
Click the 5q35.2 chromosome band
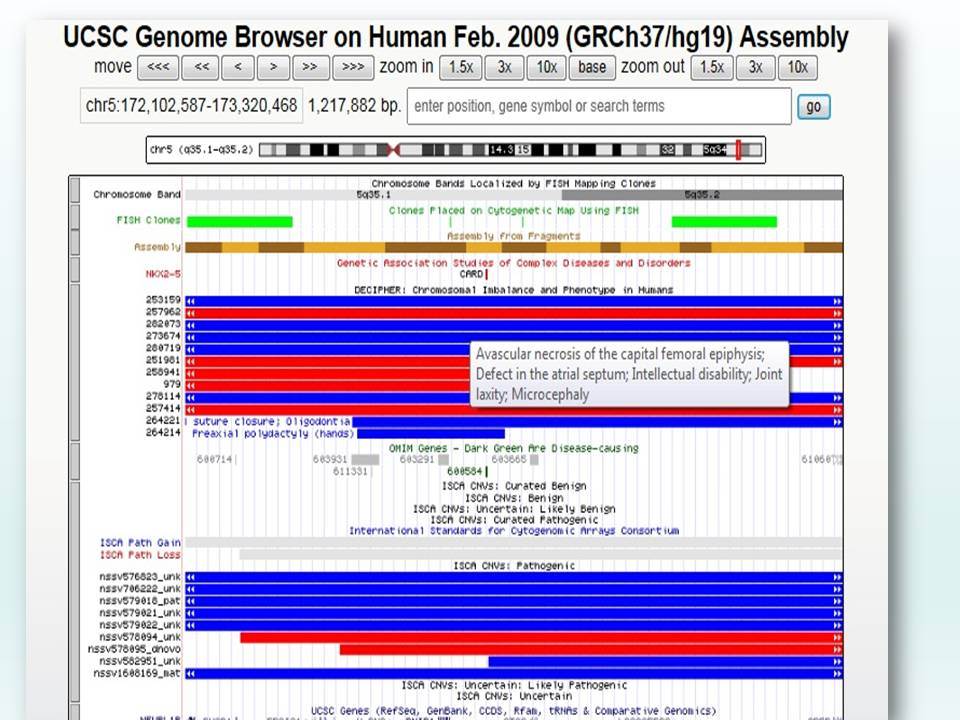(702, 195)
